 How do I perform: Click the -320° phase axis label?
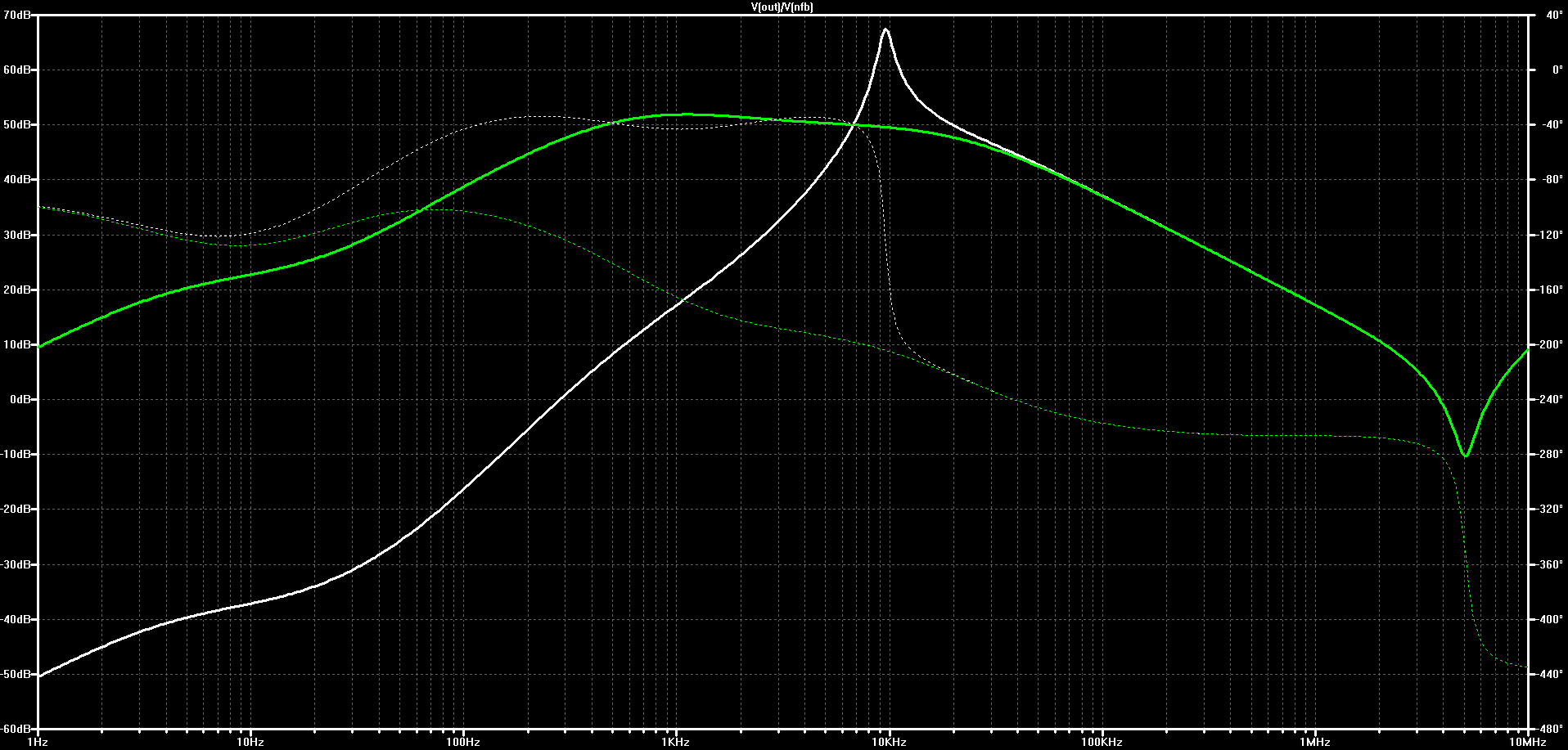tap(1550, 509)
